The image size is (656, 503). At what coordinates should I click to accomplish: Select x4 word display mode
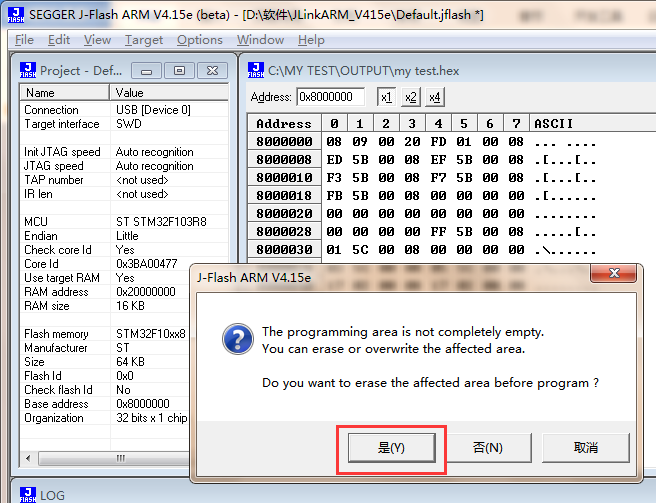pyautogui.click(x=435, y=97)
